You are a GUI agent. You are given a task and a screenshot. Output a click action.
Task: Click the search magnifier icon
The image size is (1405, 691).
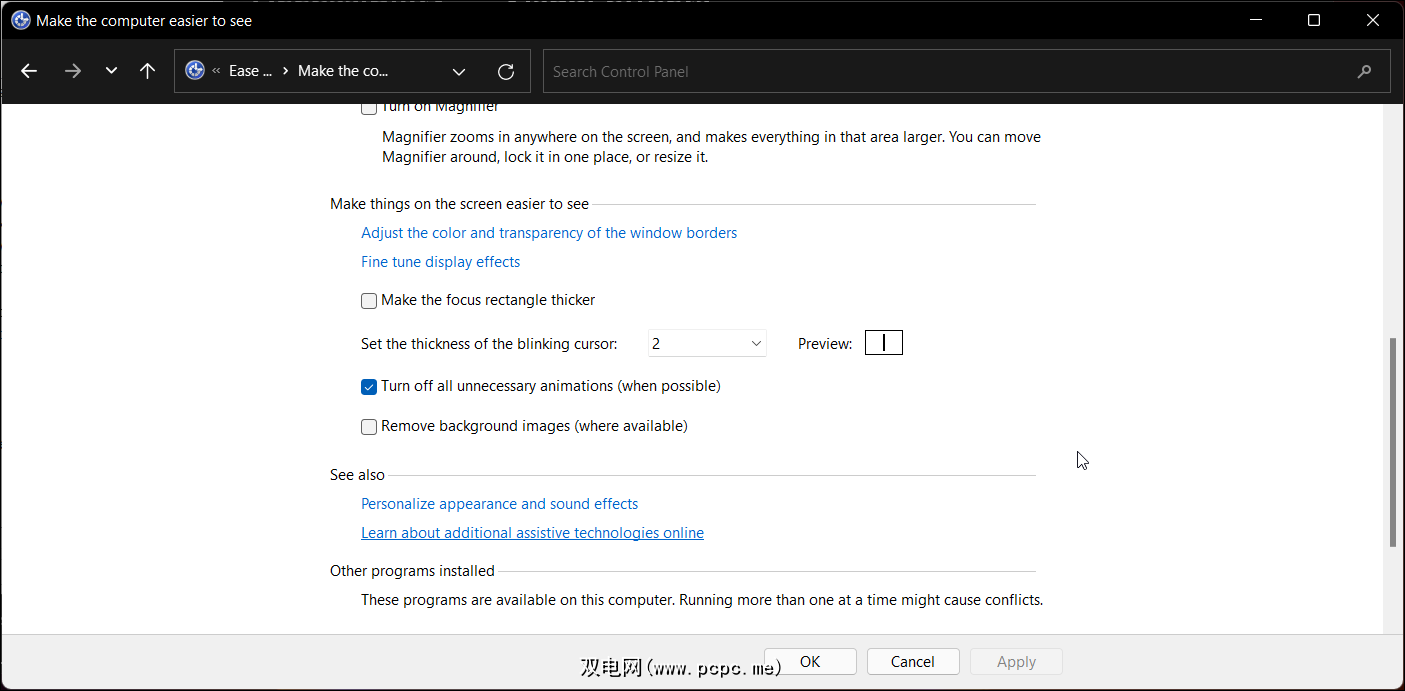tap(1364, 71)
